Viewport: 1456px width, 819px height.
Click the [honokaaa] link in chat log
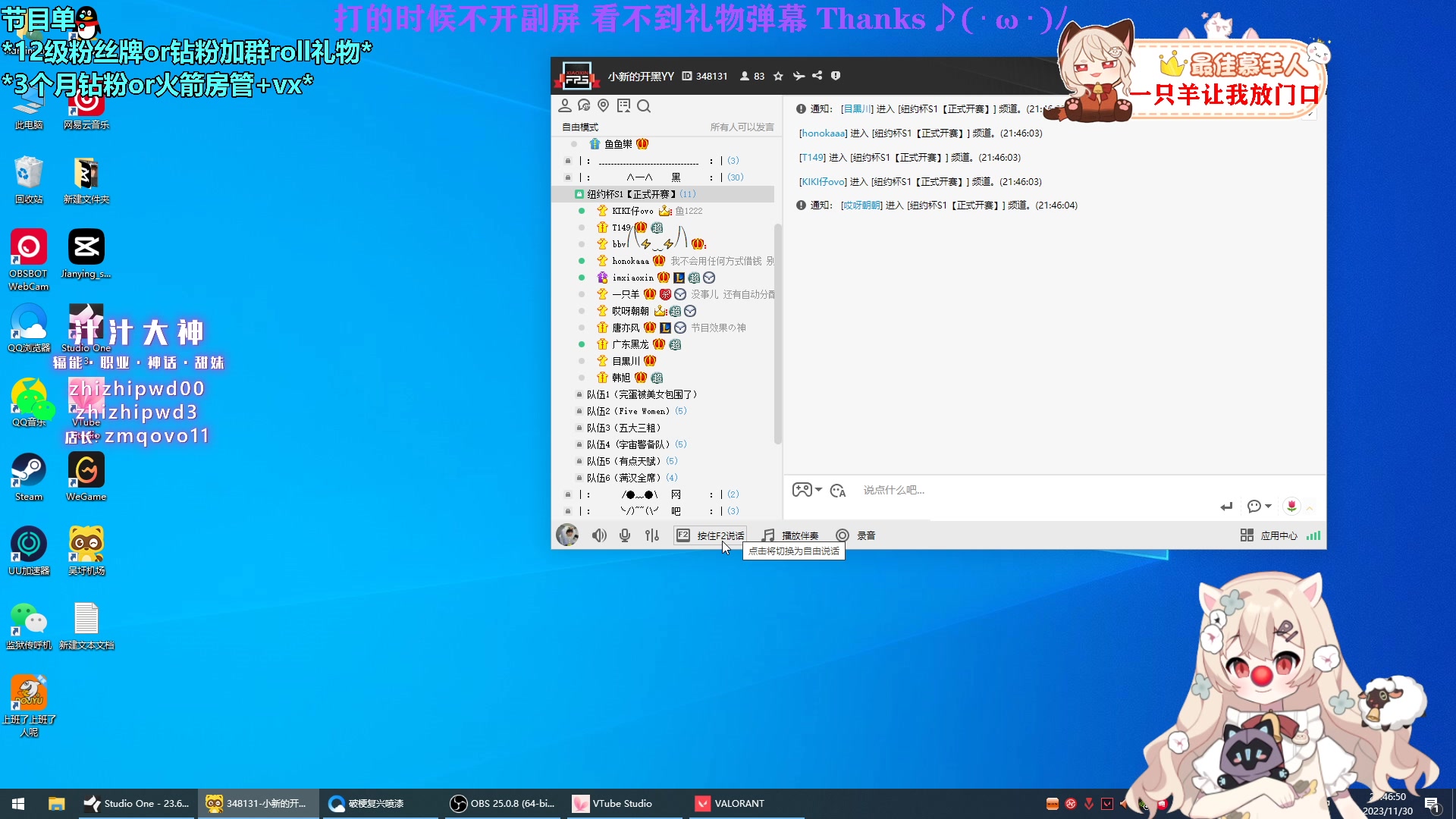[x=823, y=133]
